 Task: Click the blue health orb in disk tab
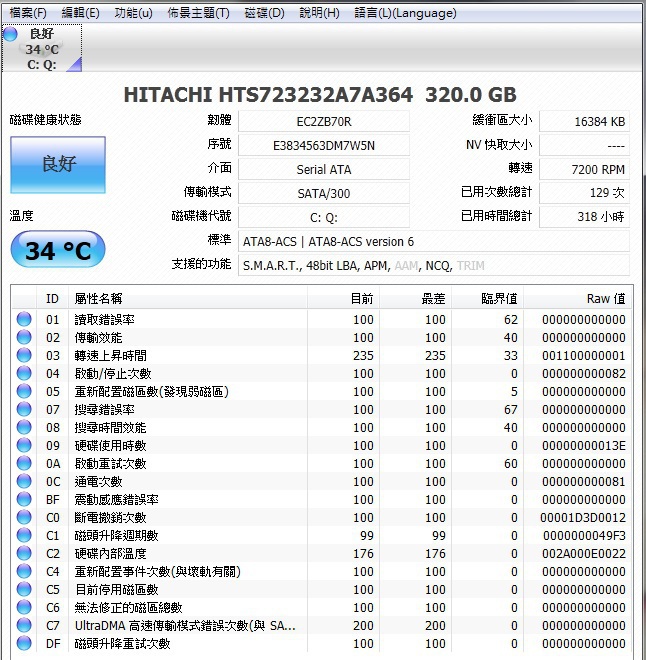click(x=10, y=34)
